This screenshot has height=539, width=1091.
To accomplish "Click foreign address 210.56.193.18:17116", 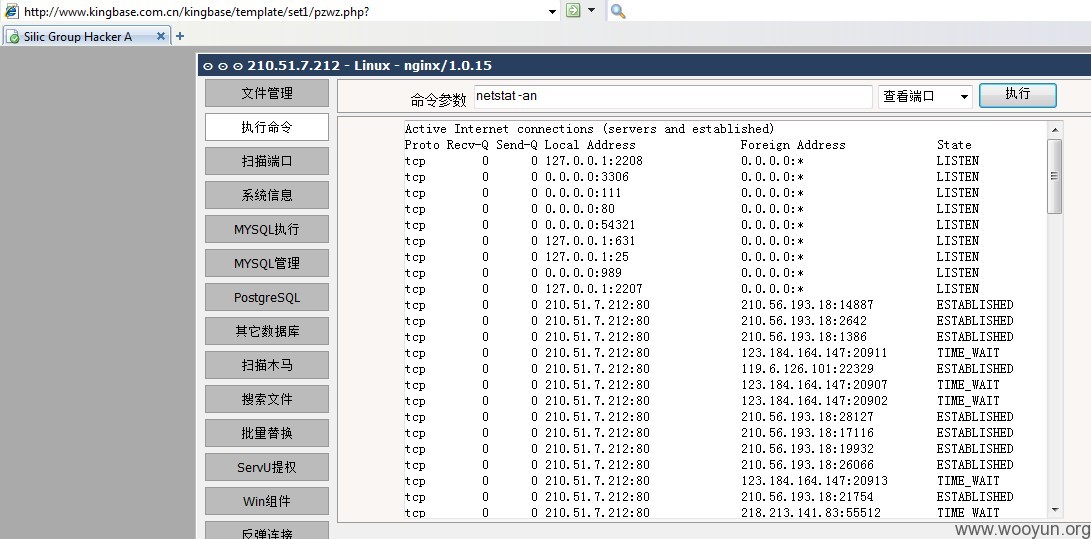I will pos(807,433).
